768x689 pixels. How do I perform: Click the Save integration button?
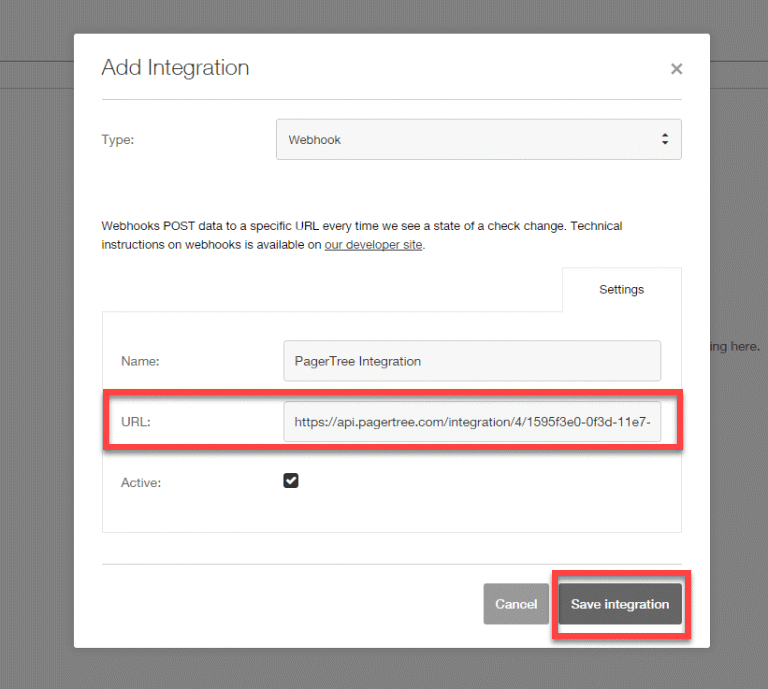pos(619,605)
